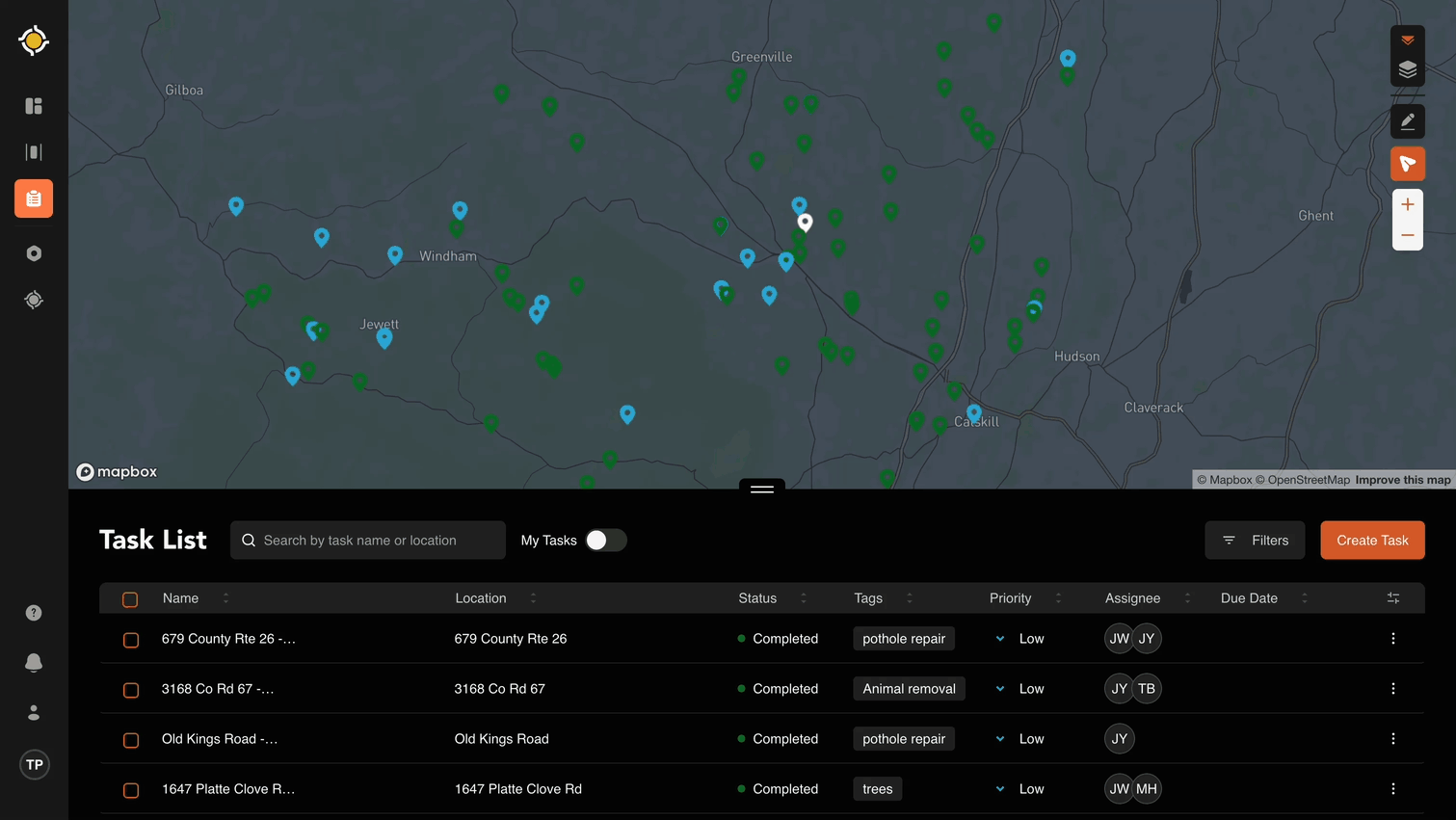Open the dashboard grid icon in sidebar
The image size is (1456, 820).
click(x=34, y=106)
